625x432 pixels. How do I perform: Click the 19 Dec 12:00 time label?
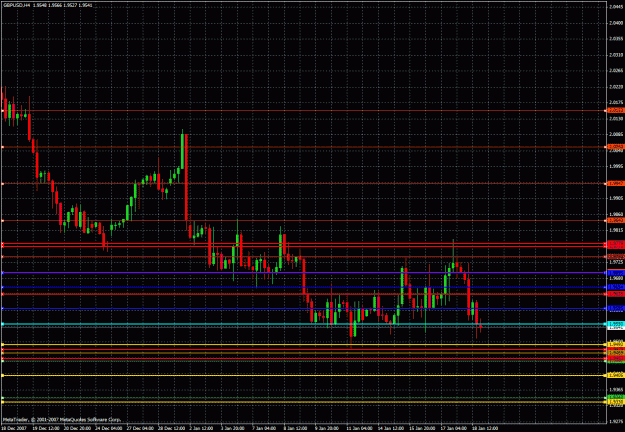pos(46,428)
